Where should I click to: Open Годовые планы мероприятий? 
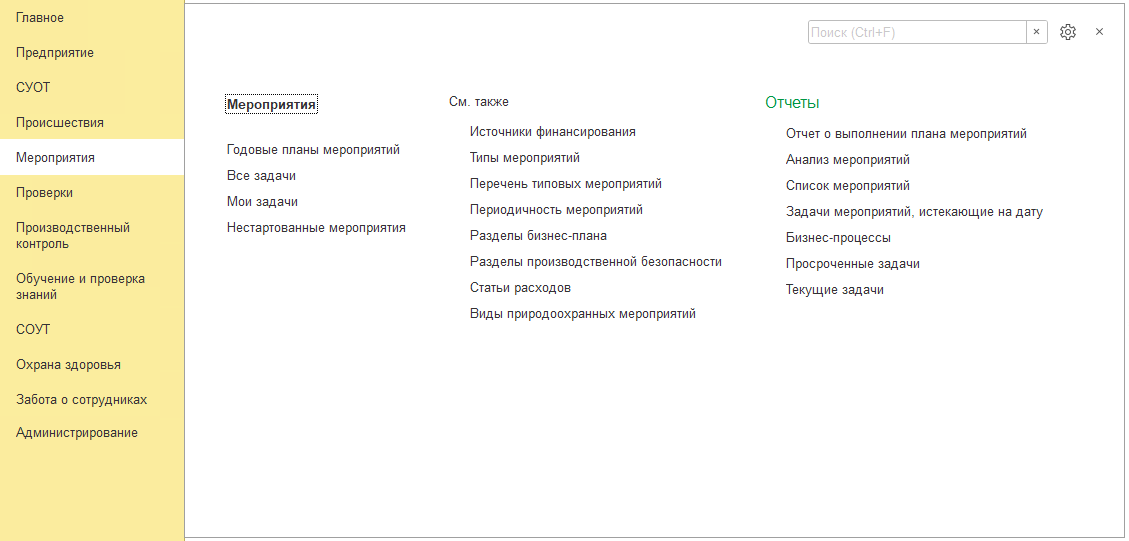click(x=313, y=150)
